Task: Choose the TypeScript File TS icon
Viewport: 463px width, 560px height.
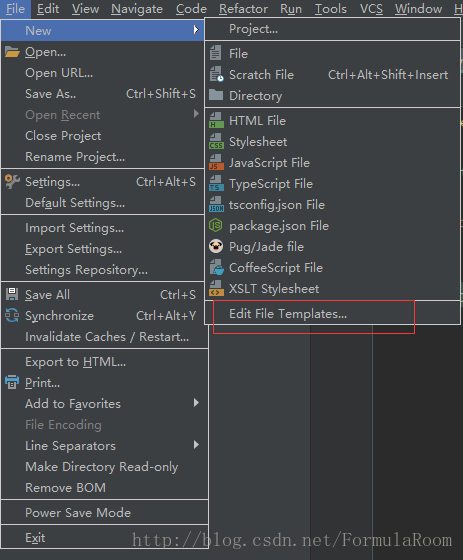Action: pyautogui.click(x=216, y=184)
